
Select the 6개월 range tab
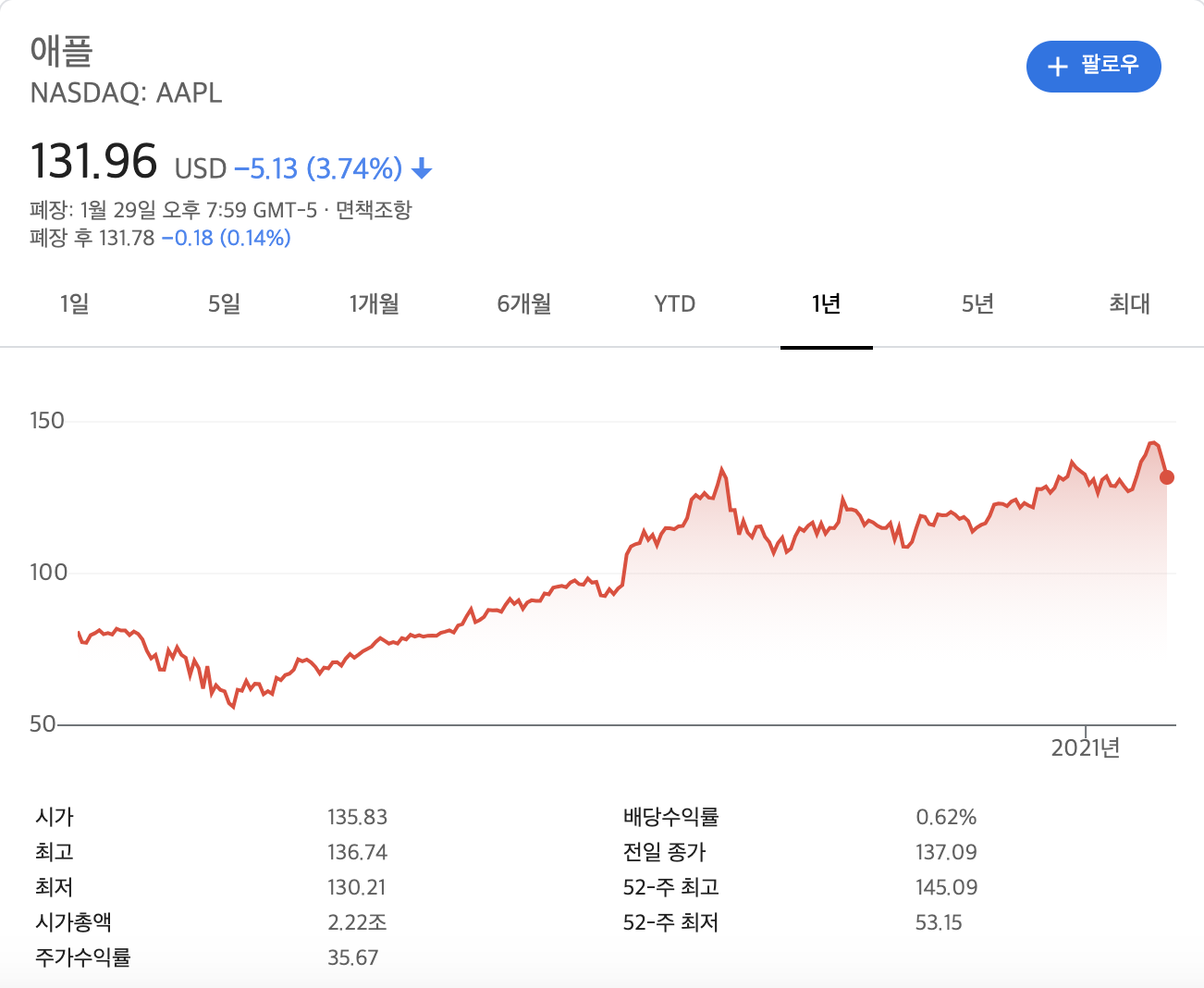[524, 303]
